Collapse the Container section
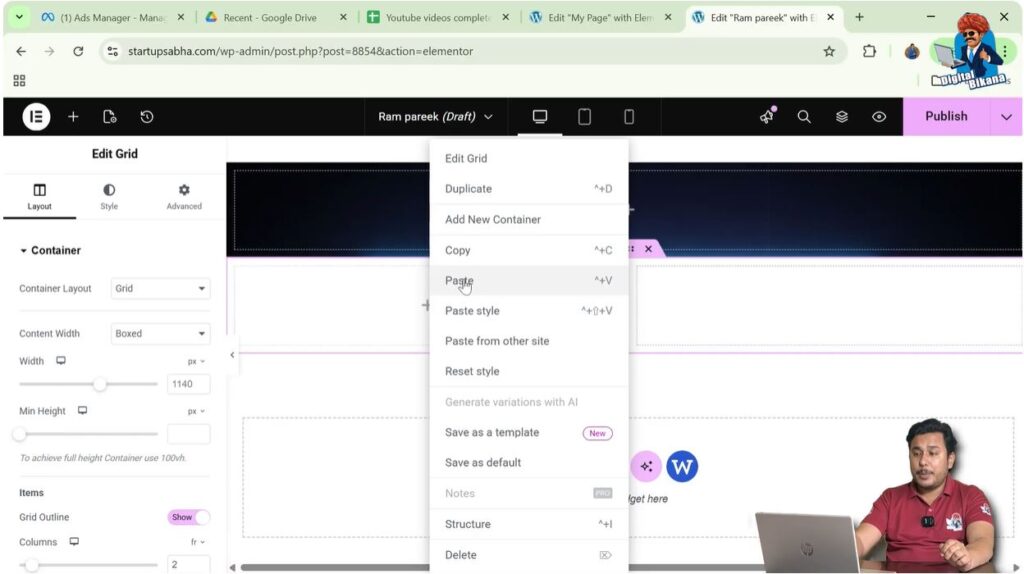This screenshot has width=1024, height=574. 25,251
